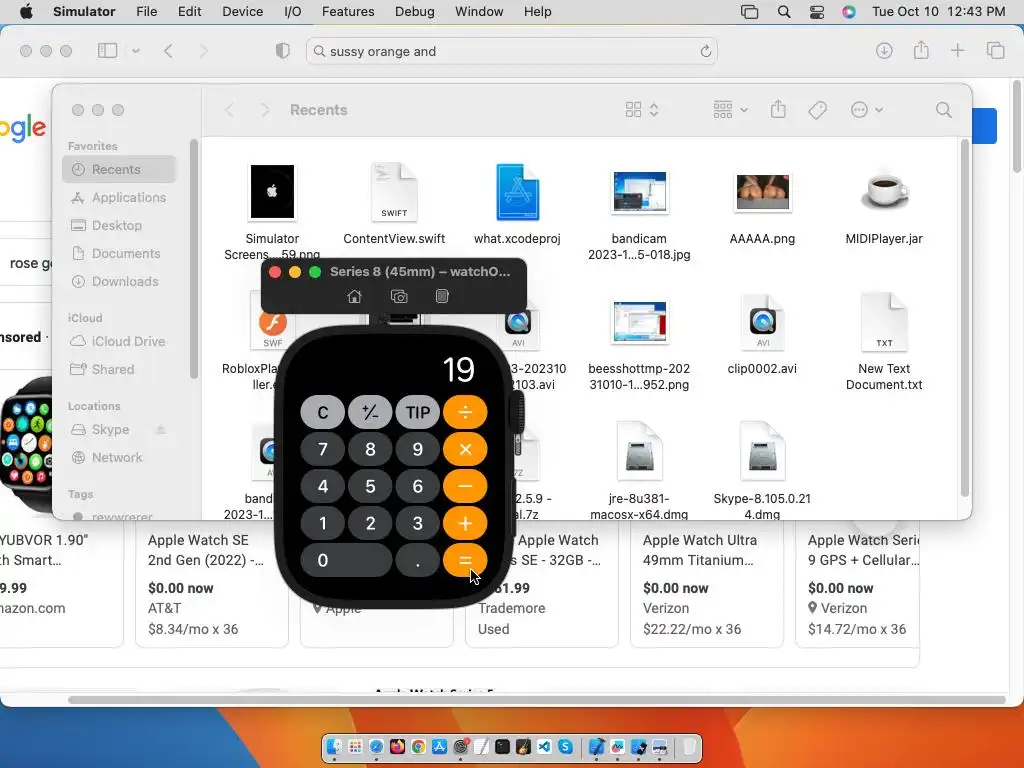Toggle Safari sidebar visibility
This screenshot has height=768, width=1024.
tap(107, 50)
